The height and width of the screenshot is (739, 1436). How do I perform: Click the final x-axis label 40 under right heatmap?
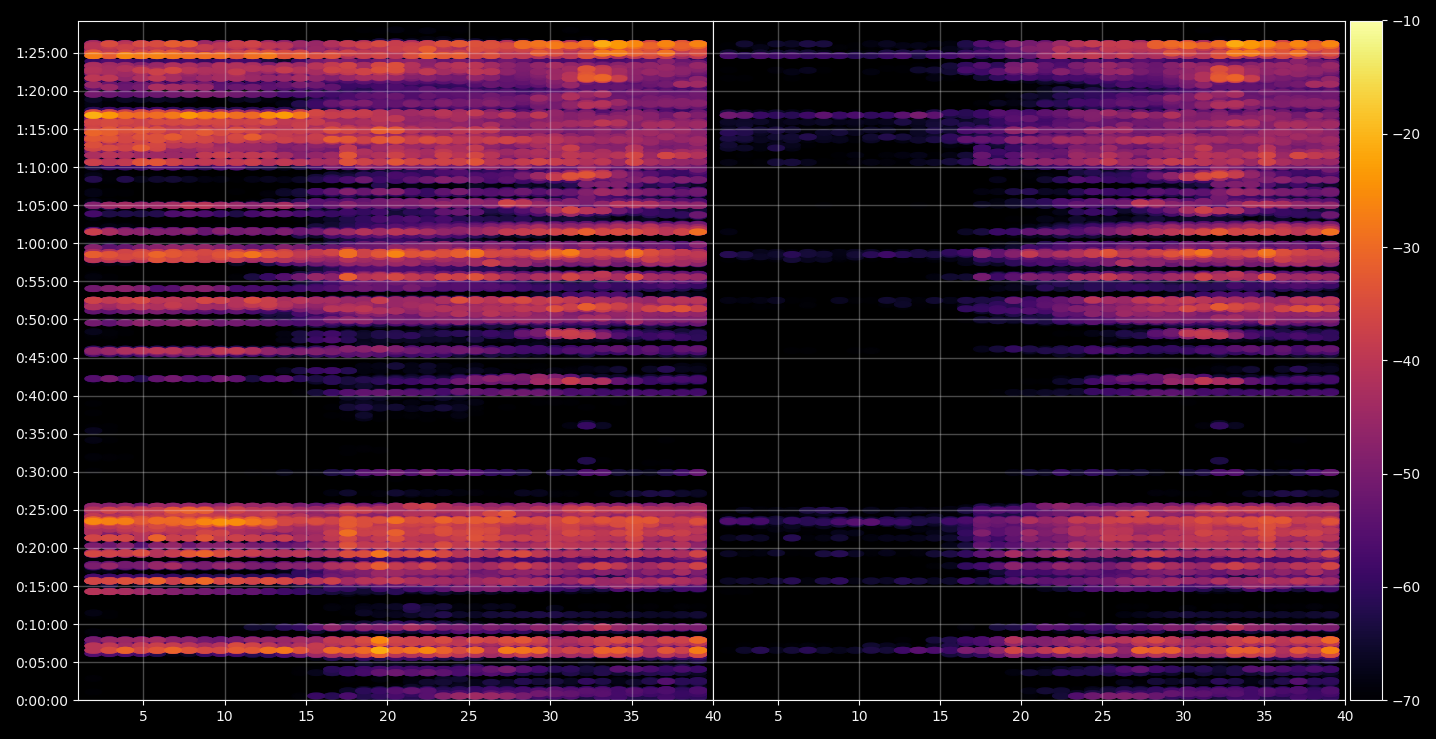pyautogui.click(x=1345, y=716)
